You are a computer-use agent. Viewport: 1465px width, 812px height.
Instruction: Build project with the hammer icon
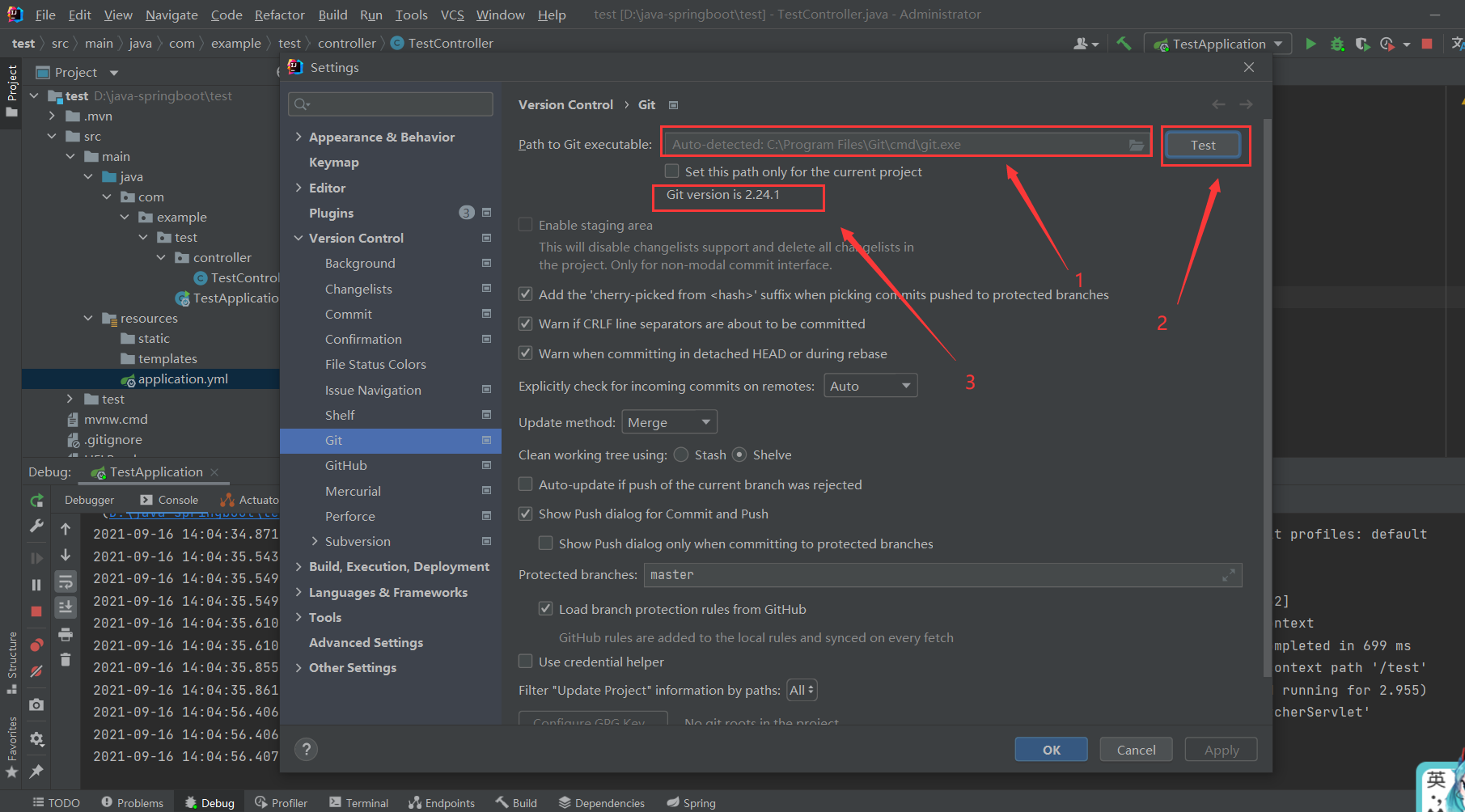1124,44
